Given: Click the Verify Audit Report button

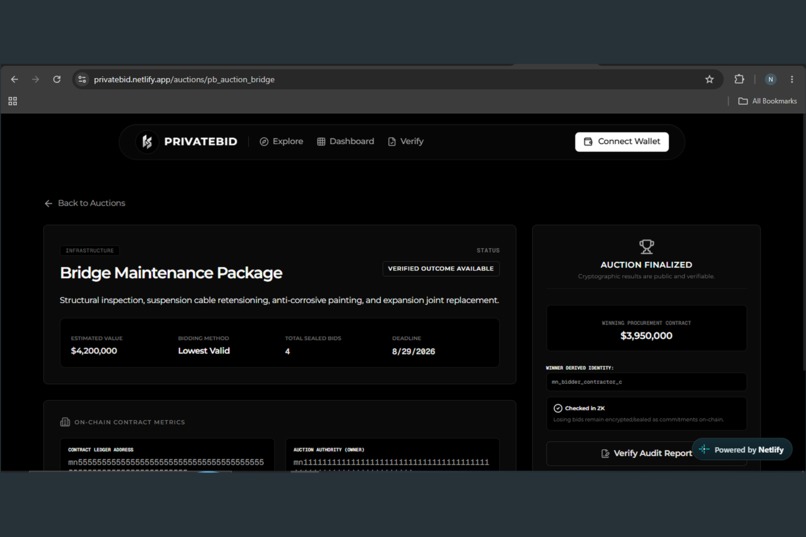Looking at the screenshot, I should click(646, 453).
